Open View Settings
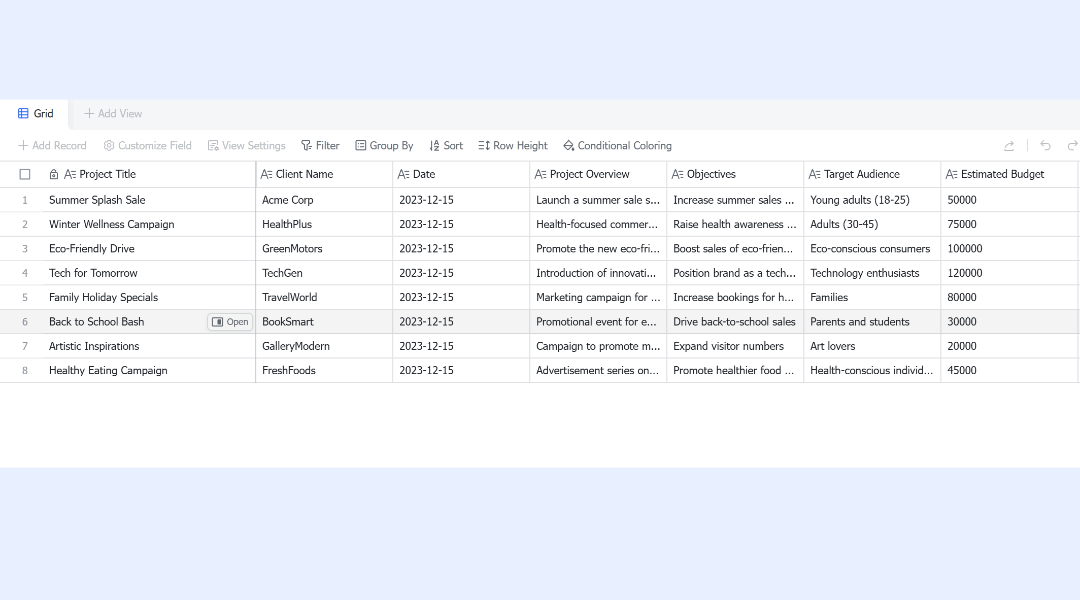1080x600 pixels. coord(247,145)
